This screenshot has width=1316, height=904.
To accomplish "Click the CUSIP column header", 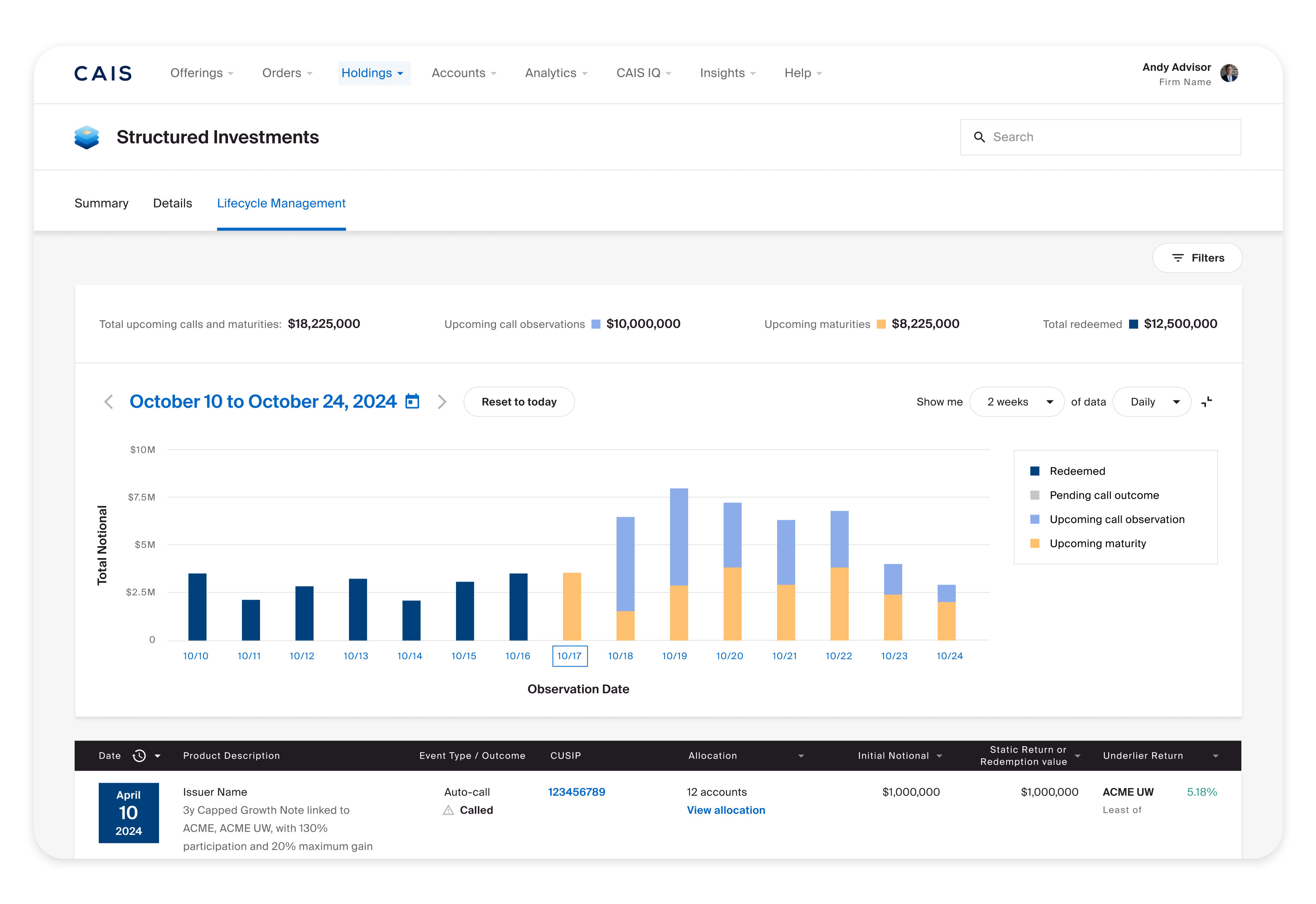I will coord(566,756).
